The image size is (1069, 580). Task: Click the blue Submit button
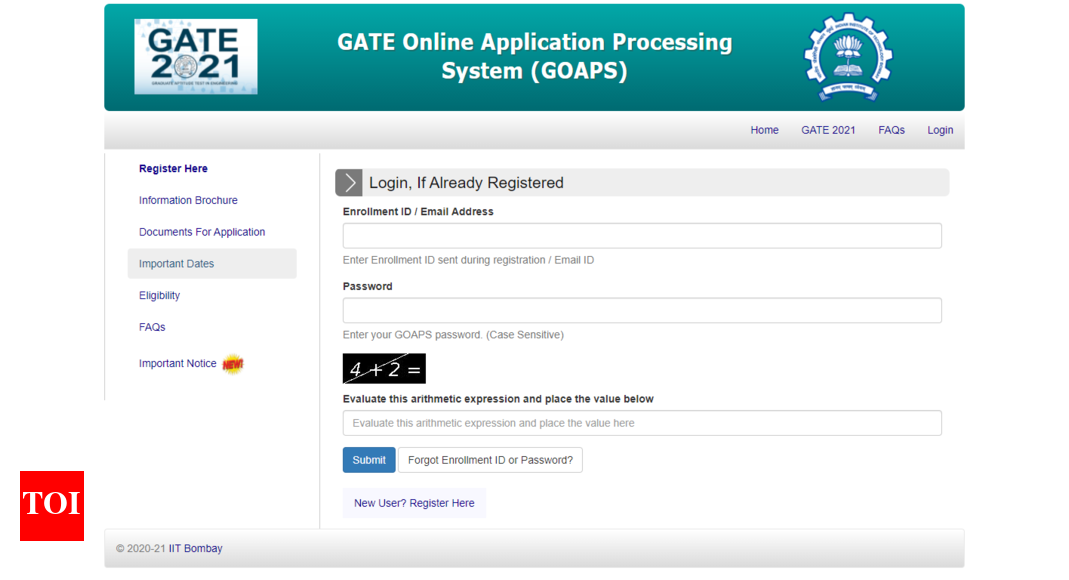[x=369, y=460]
